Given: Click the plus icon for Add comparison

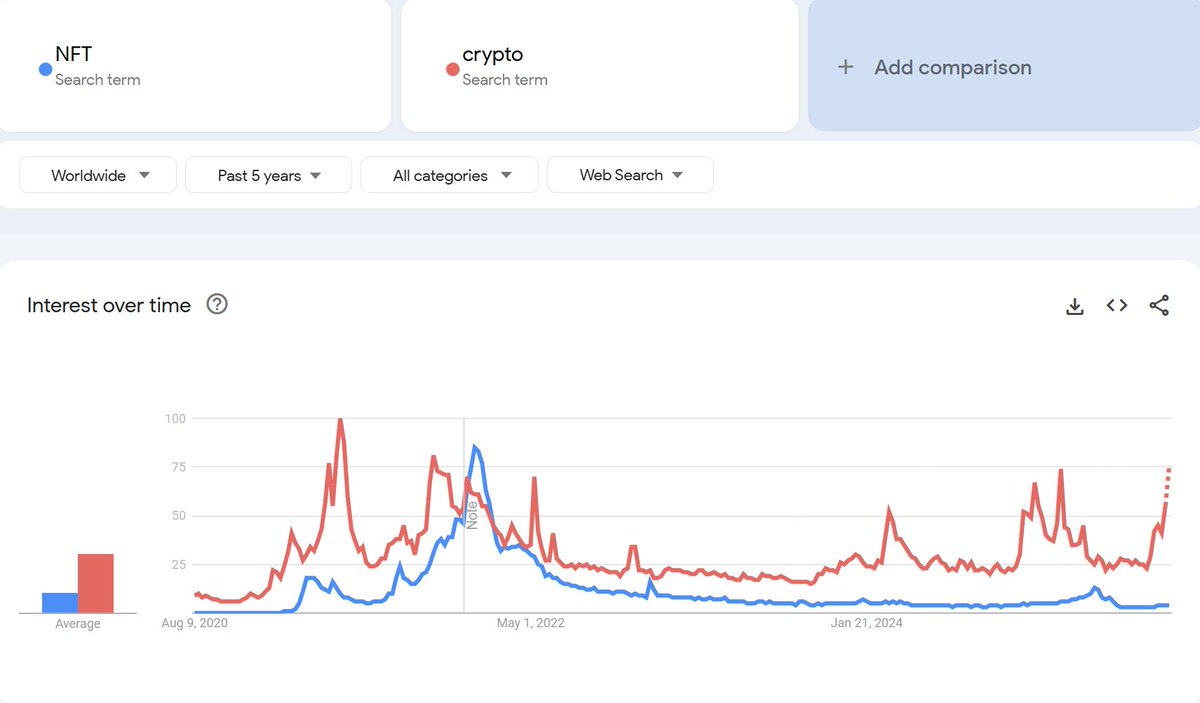Looking at the screenshot, I should pyautogui.click(x=846, y=67).
